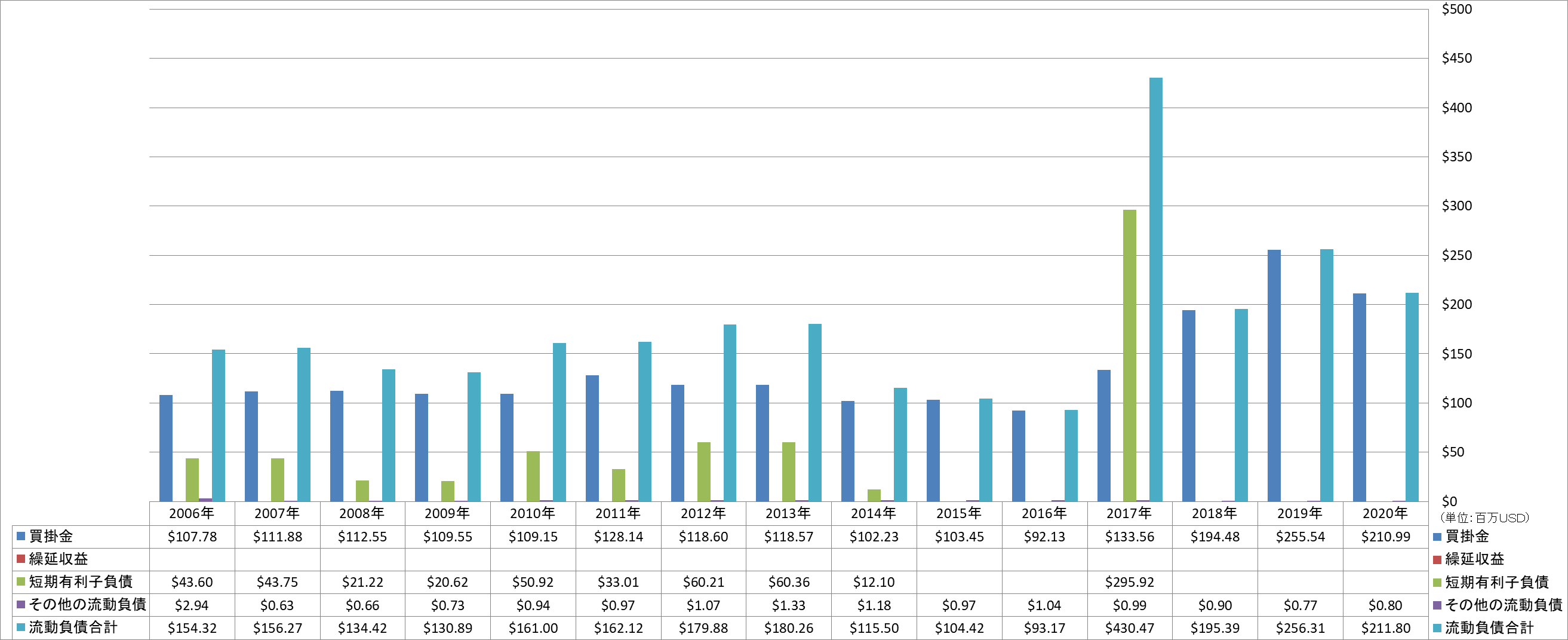Click the tall green 2017 short-term debt bar
1568x640 pixels.
coord(1129,356)
